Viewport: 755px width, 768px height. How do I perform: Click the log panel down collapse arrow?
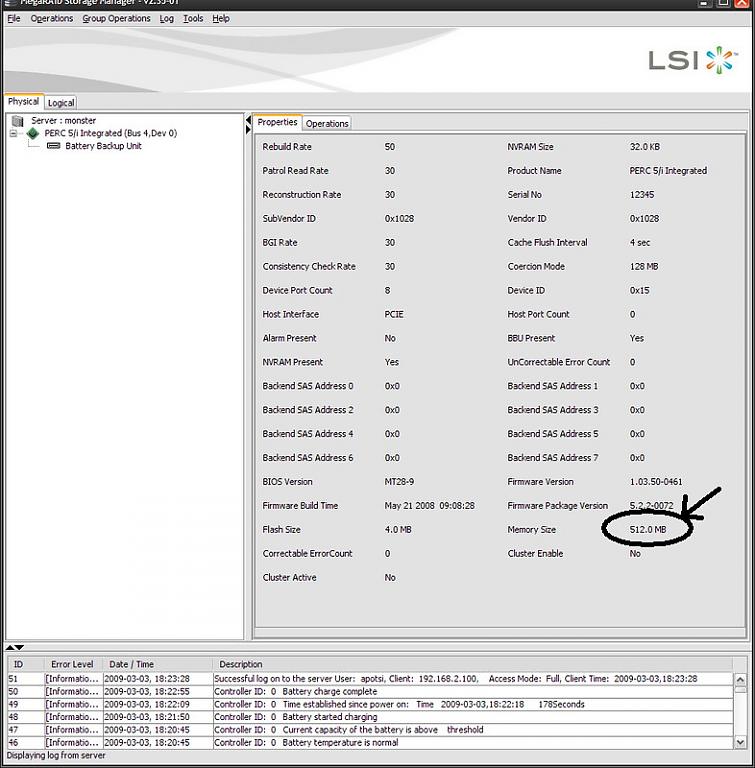pyautogui.click(x=19, y=648)
